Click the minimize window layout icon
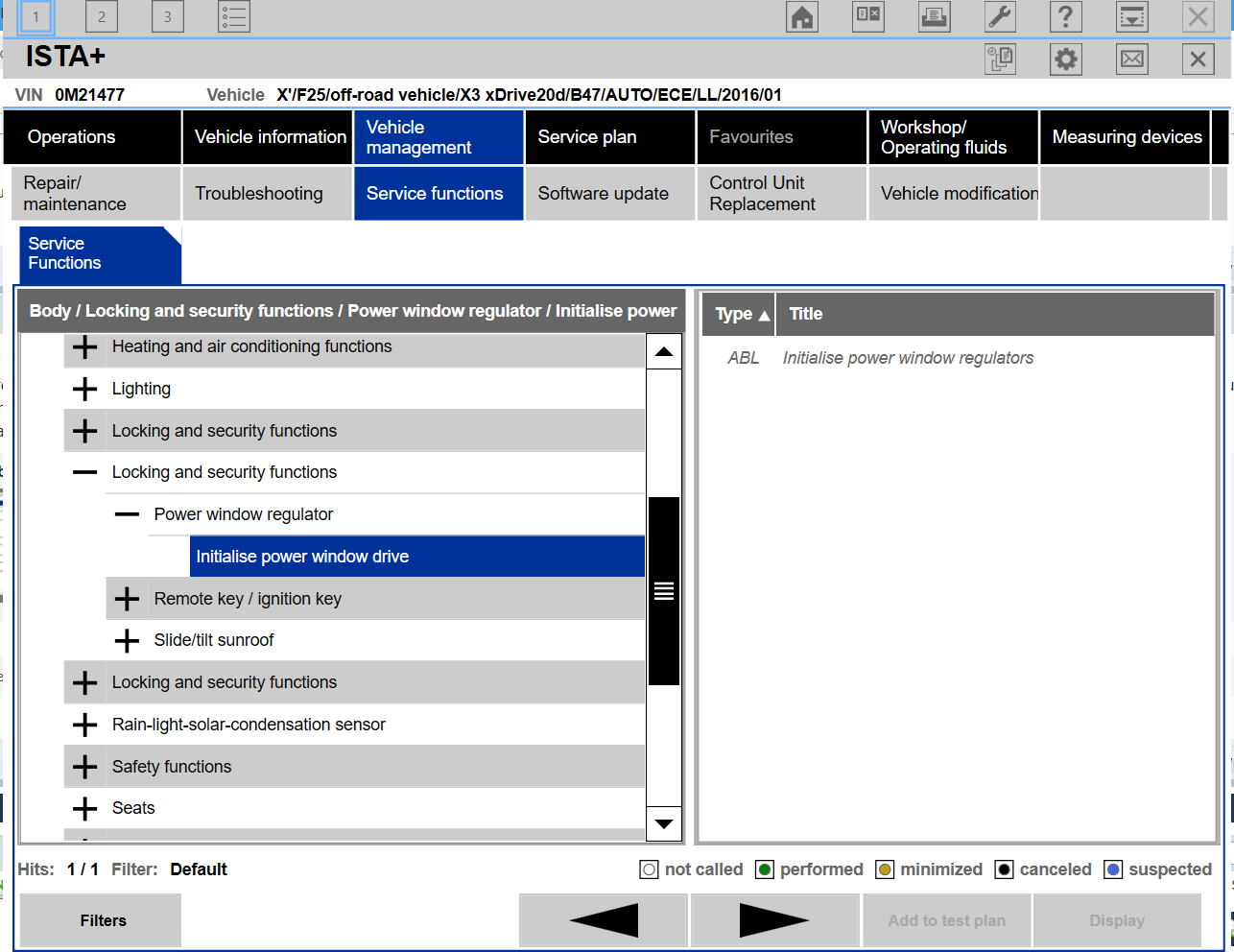The height and width of the screenshot is (952, 1234). pyautogui.click(x=1132, y=16)
